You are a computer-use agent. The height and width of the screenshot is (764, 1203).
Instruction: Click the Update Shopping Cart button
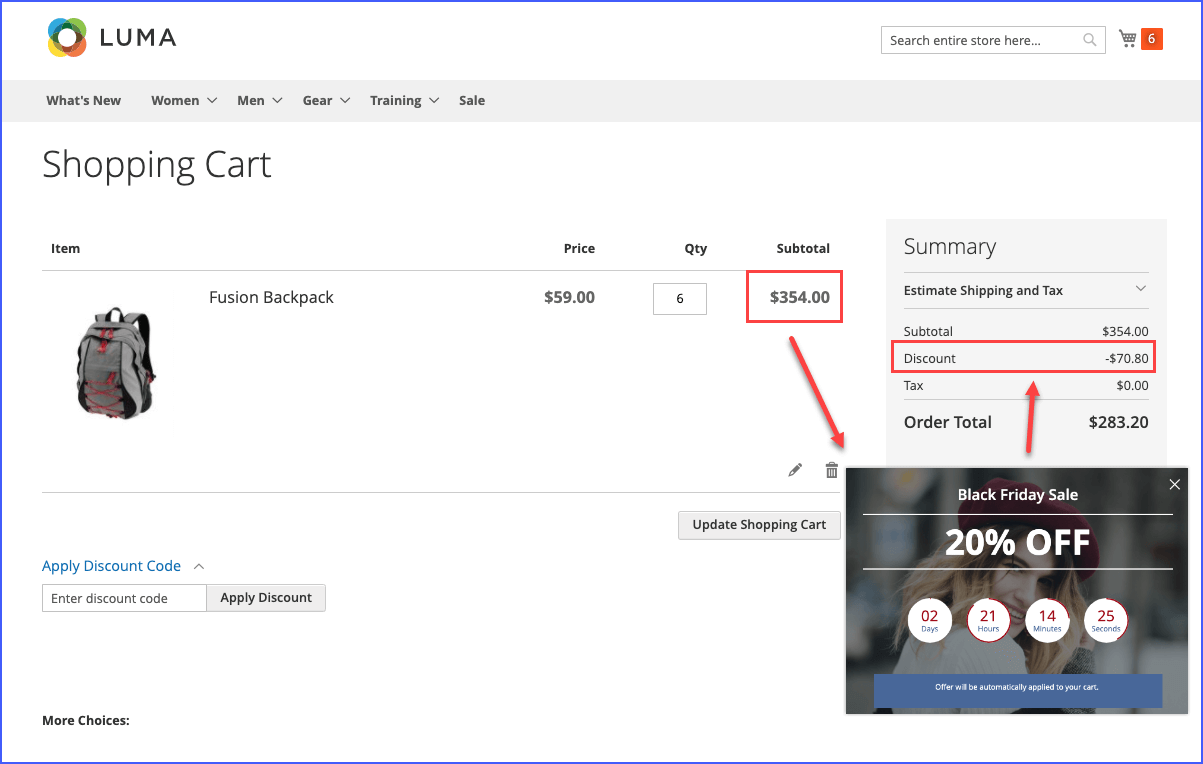[759, 525]
